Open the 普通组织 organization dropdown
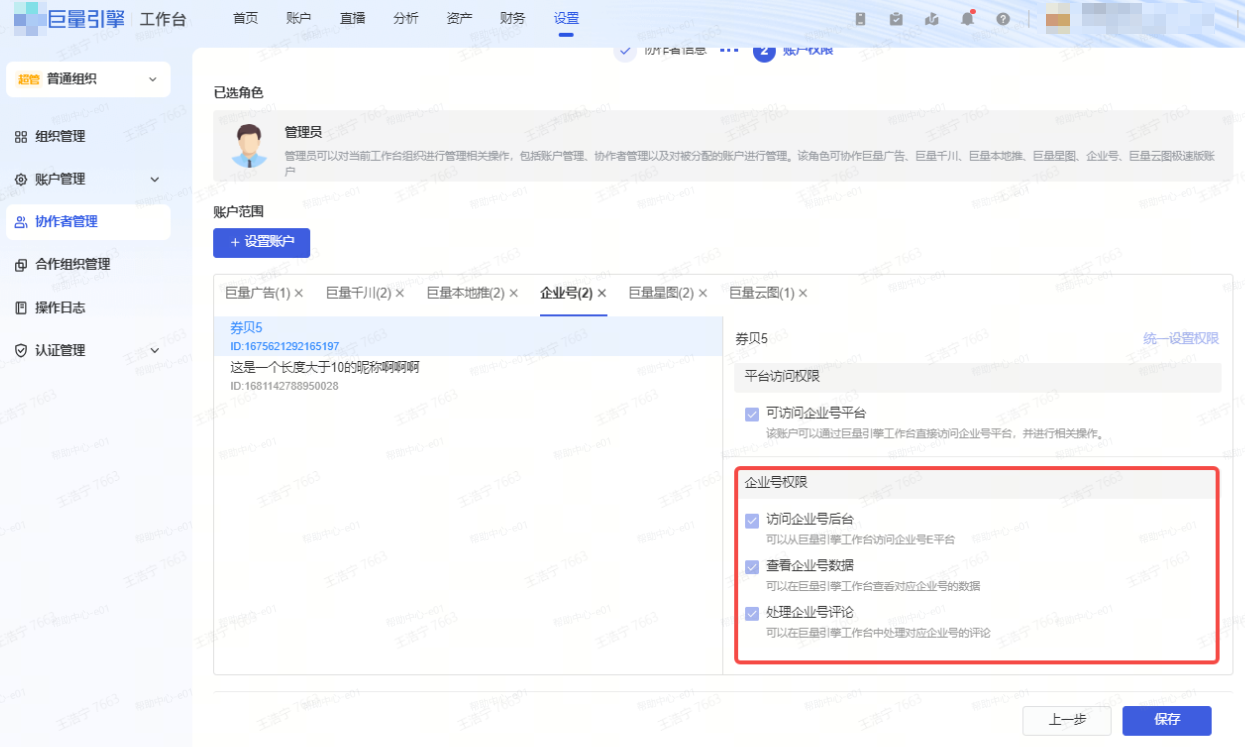This screenshot has height=747, width=1245. (88, 79)
